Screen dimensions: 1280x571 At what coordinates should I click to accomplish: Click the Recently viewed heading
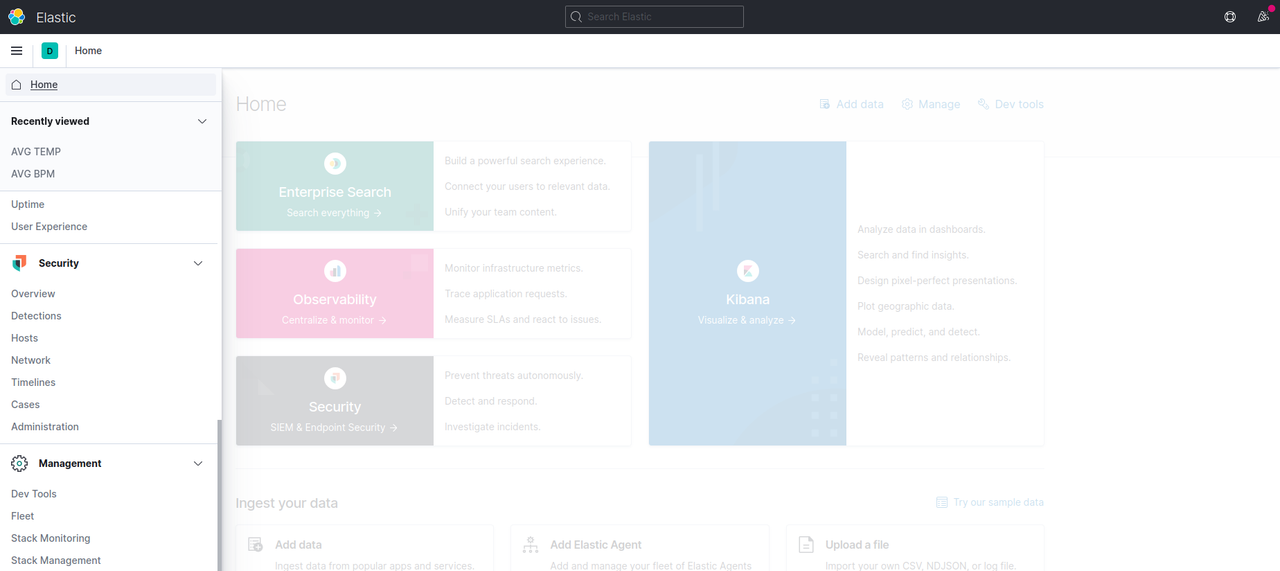tap(50, 121)
